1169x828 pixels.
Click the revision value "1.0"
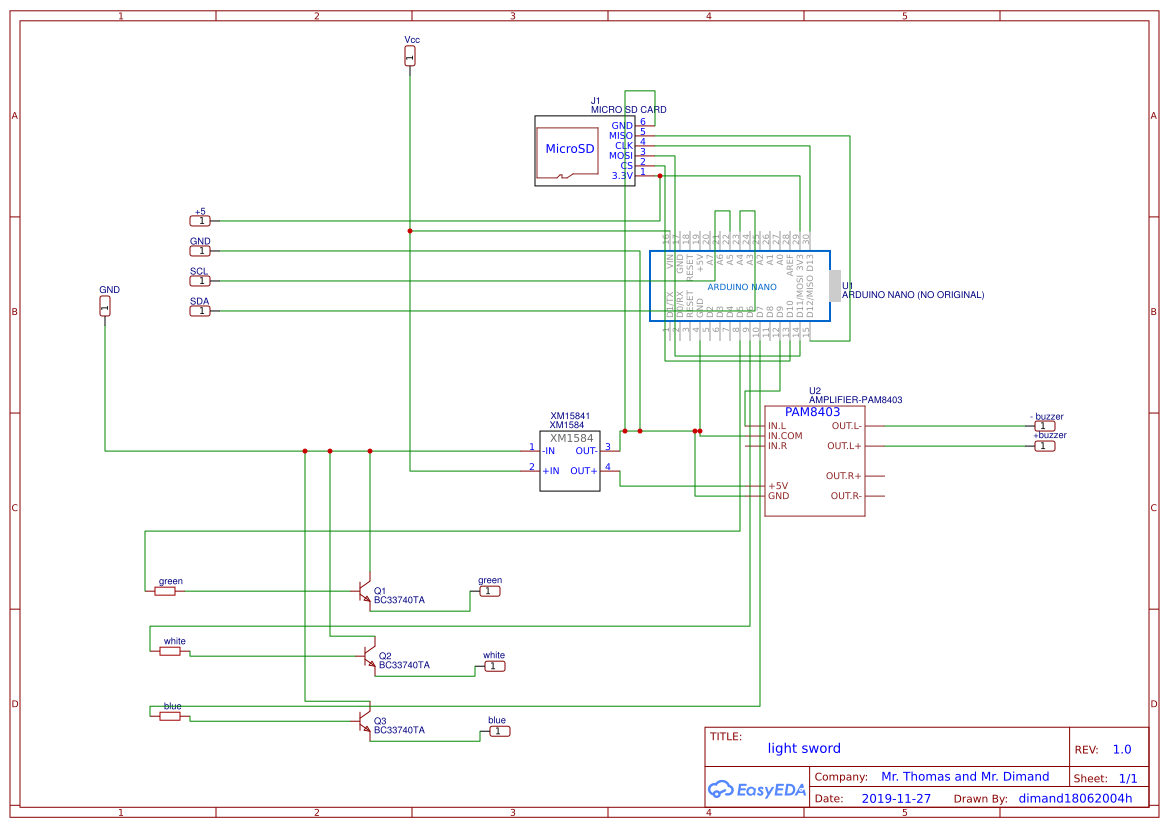[x=1122, y=750]
